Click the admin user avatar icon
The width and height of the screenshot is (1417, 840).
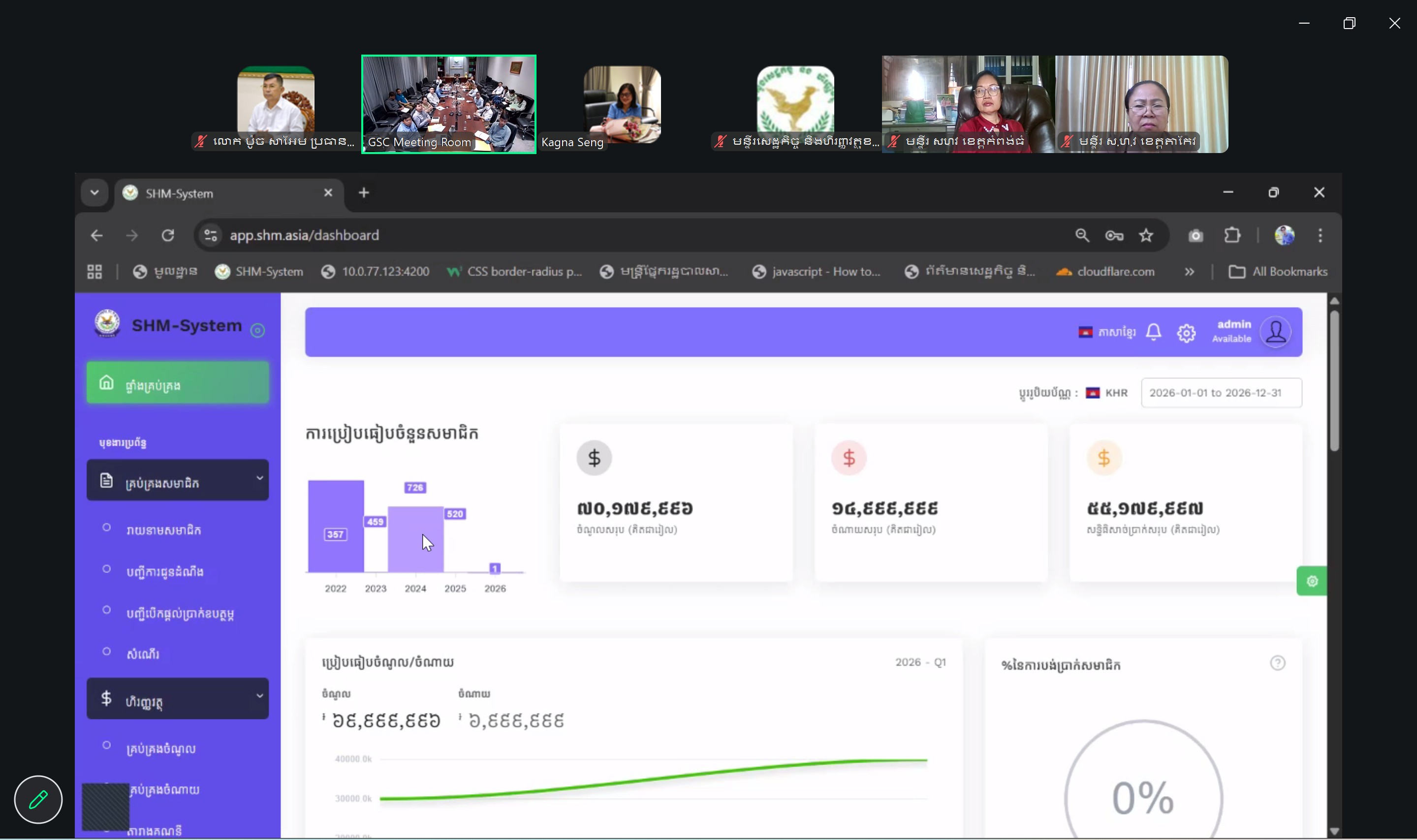coord(1275,332)
